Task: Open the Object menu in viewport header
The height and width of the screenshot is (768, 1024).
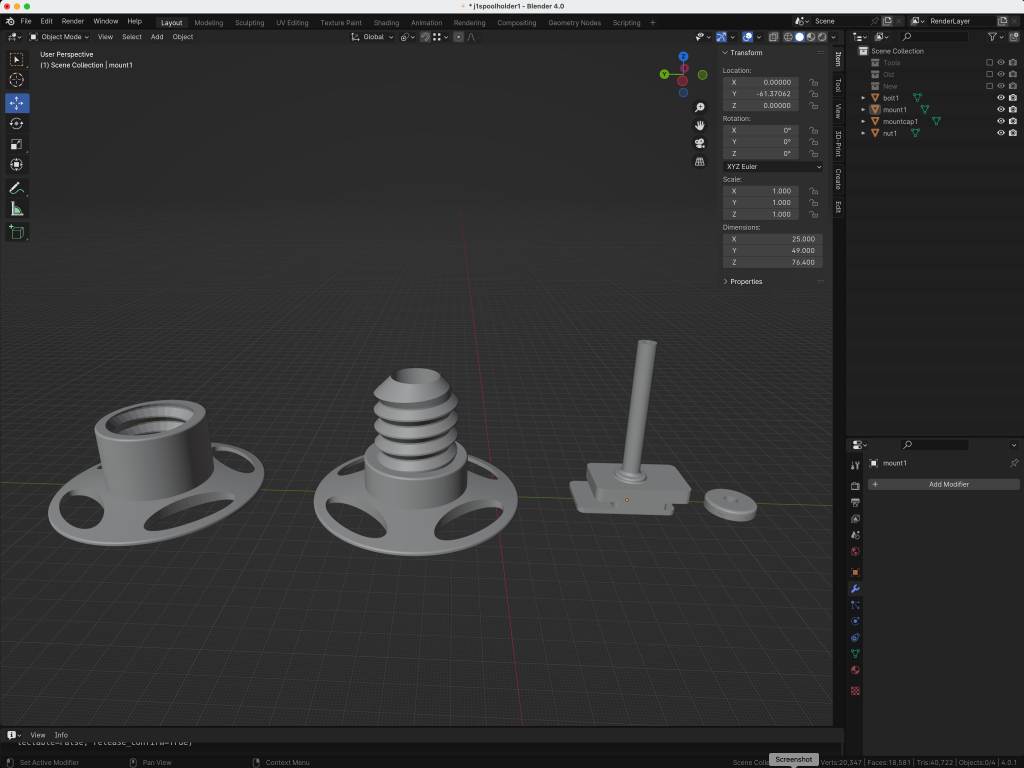Action: [x=183, y=37]
